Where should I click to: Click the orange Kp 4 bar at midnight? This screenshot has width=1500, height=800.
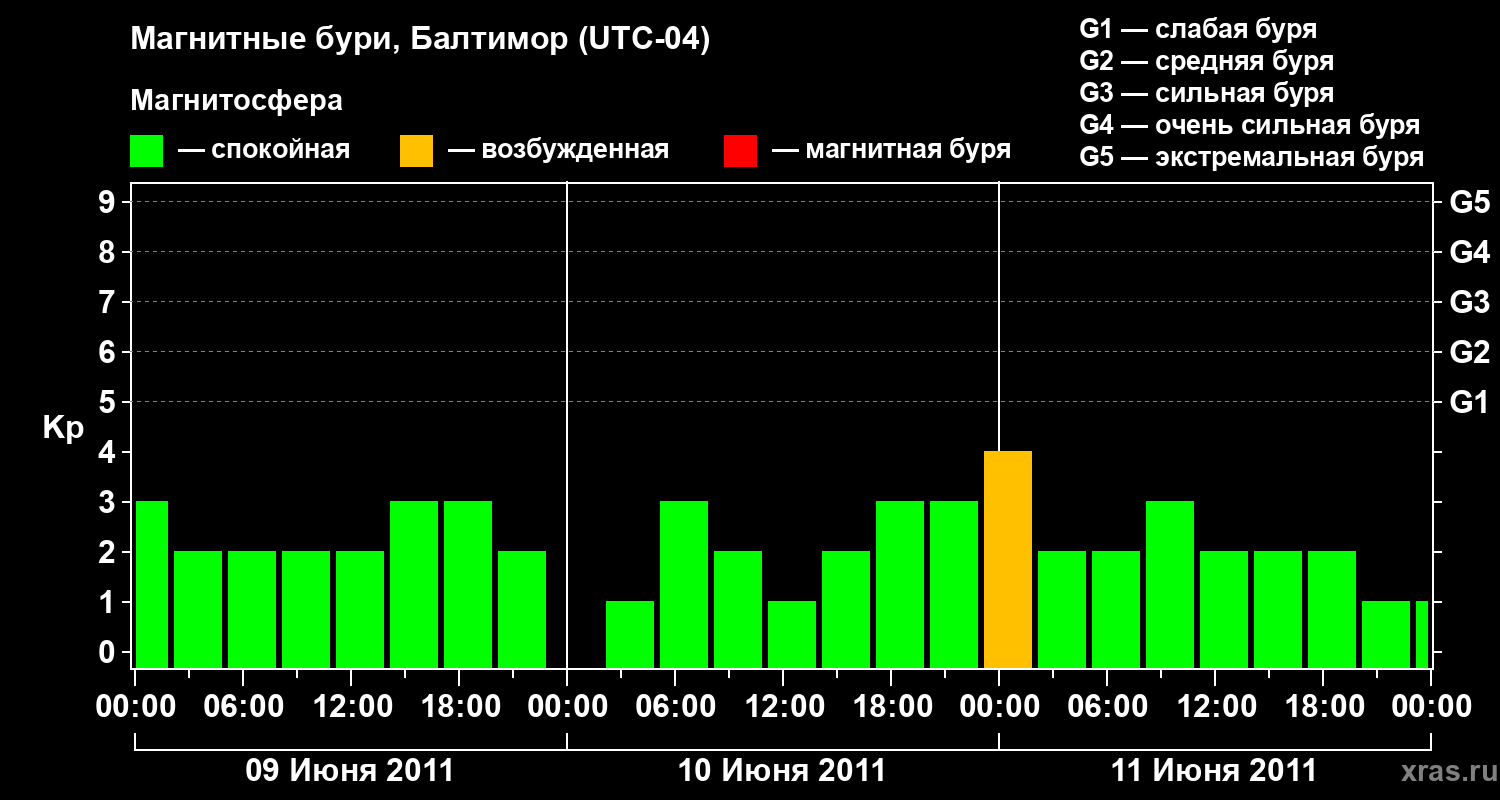(1008, 560)
